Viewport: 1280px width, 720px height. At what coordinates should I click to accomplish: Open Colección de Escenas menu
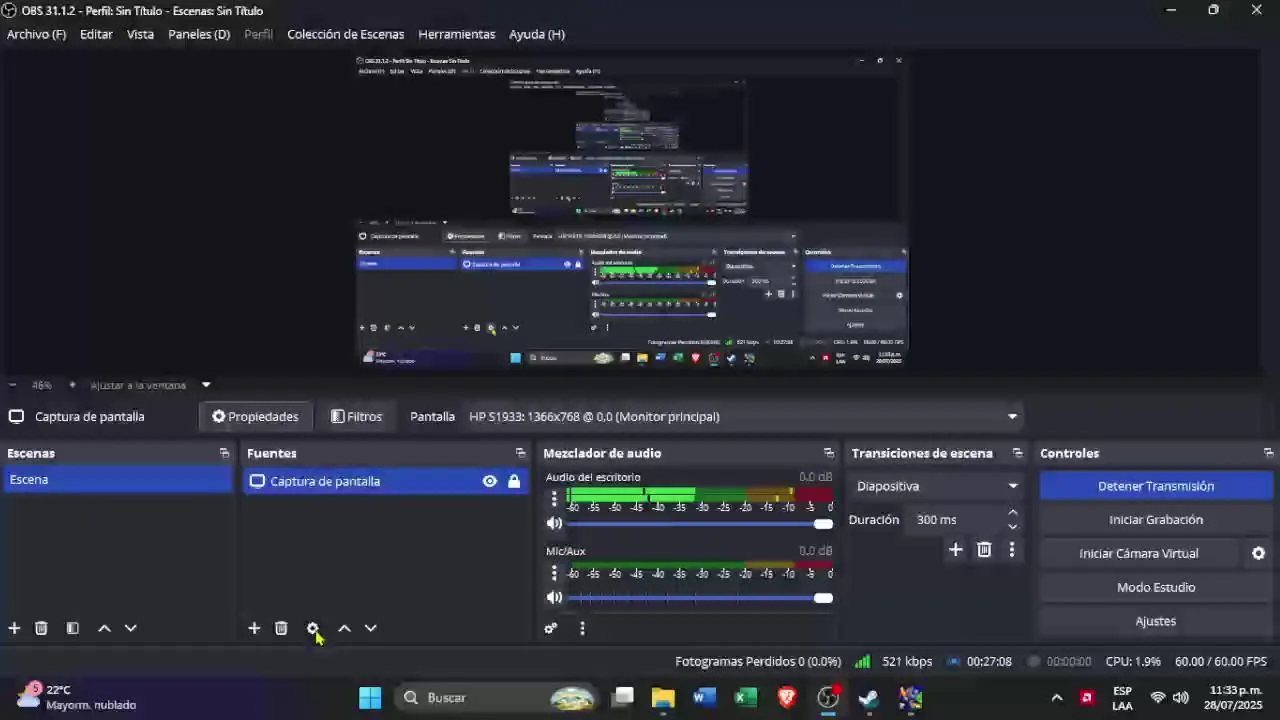click(x=345, y=34)
